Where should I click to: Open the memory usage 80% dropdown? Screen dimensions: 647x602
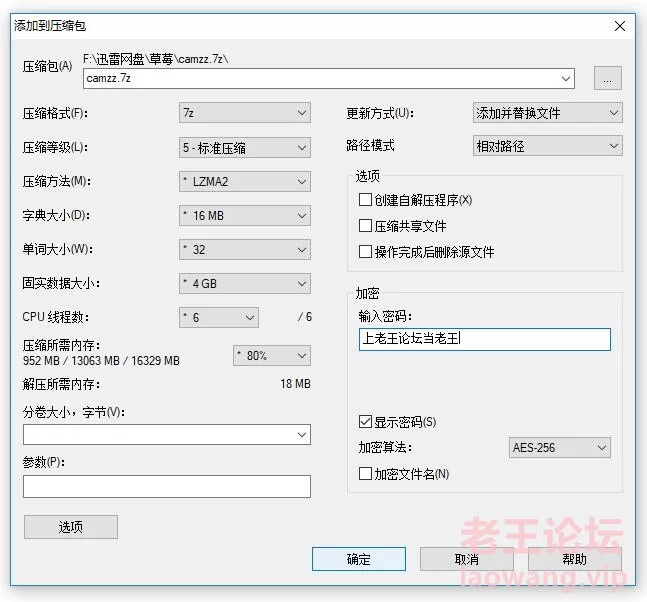click(272, 356)
